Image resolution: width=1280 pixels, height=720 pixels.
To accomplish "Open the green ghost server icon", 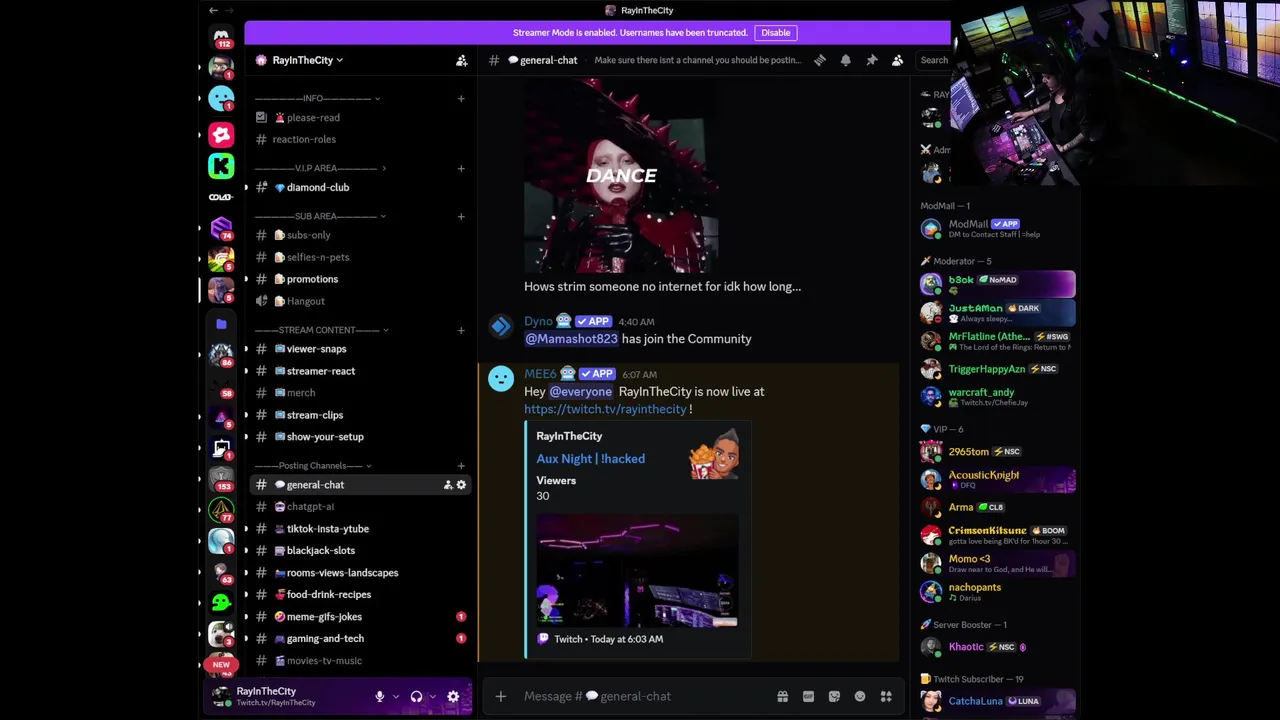I will click(221, 602).
